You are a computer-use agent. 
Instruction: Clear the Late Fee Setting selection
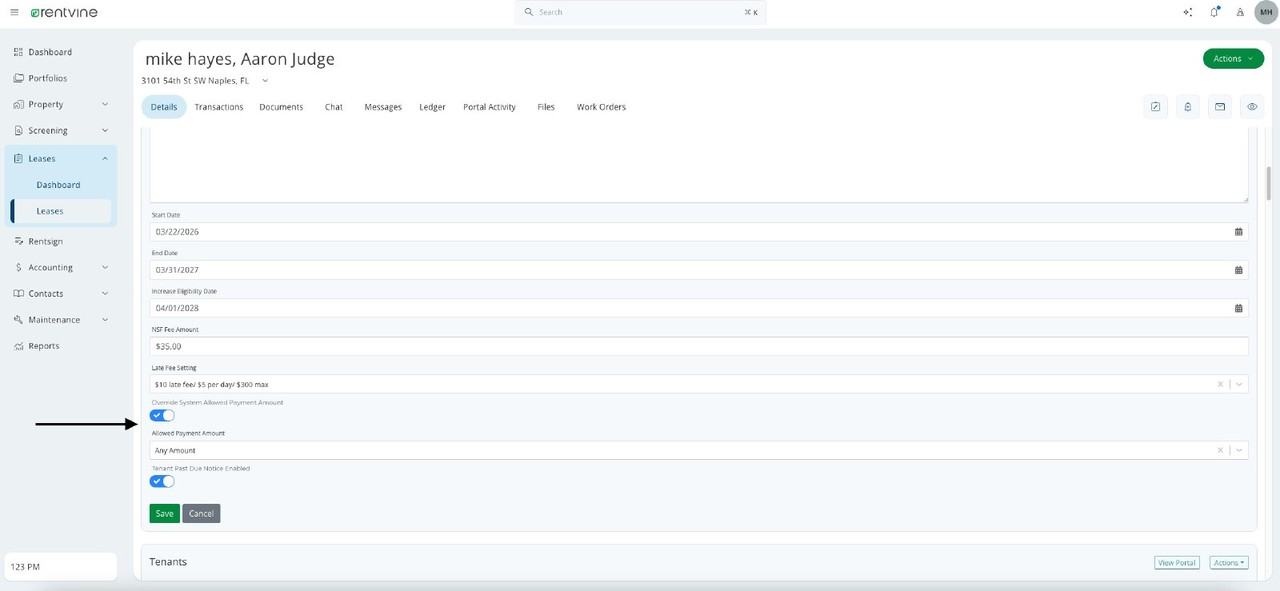(x=1220, y=384)
